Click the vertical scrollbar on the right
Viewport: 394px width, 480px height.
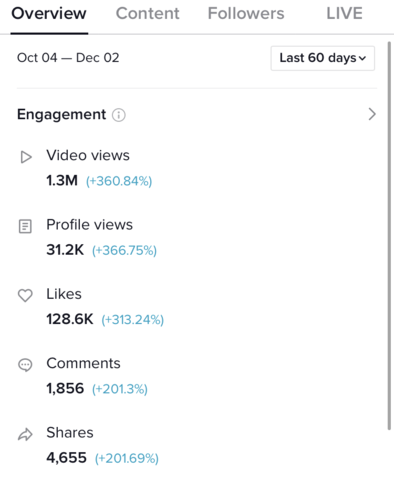(389, 236)
